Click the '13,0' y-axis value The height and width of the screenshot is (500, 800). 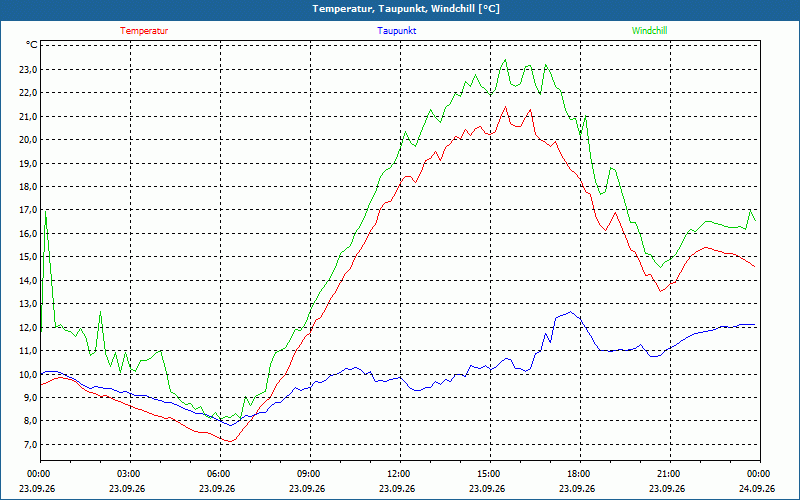click(x=28, y=304)
